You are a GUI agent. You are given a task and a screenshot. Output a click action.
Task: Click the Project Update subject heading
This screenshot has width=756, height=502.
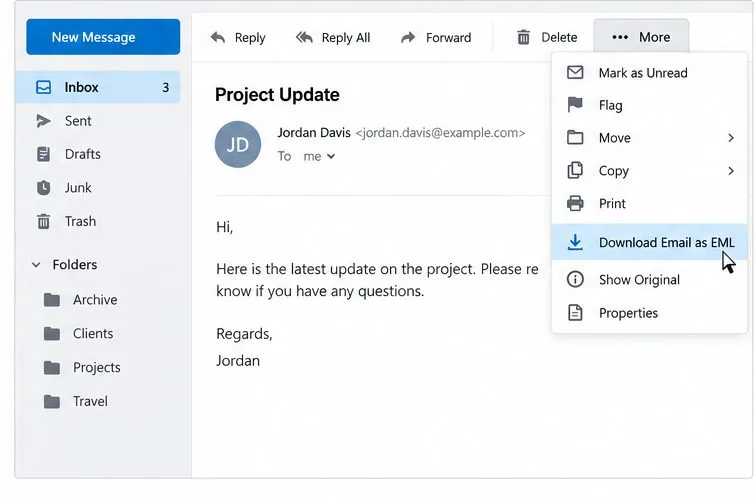(277, 95)
